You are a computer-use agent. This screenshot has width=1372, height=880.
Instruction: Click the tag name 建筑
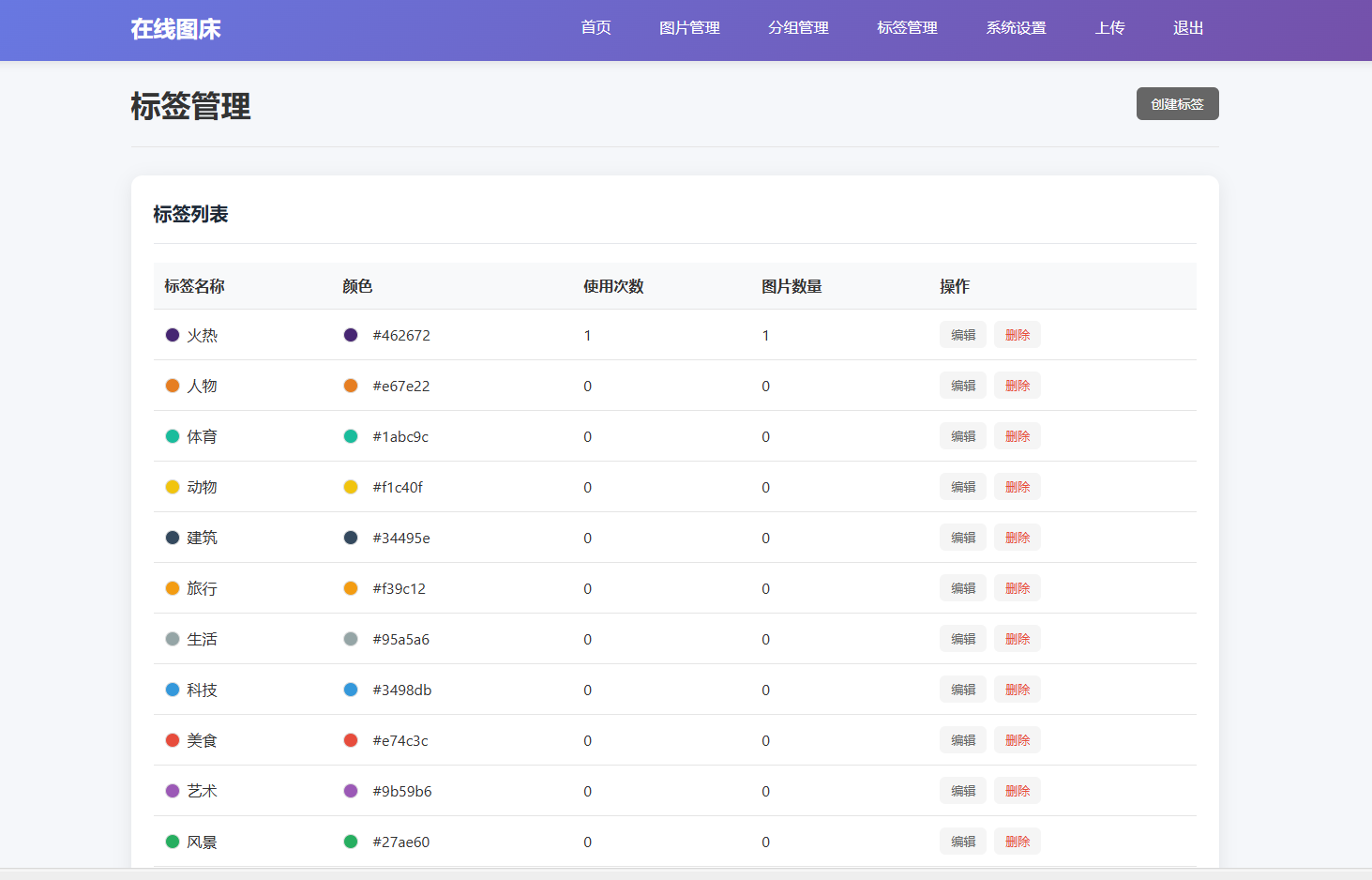tap(202, 538)
